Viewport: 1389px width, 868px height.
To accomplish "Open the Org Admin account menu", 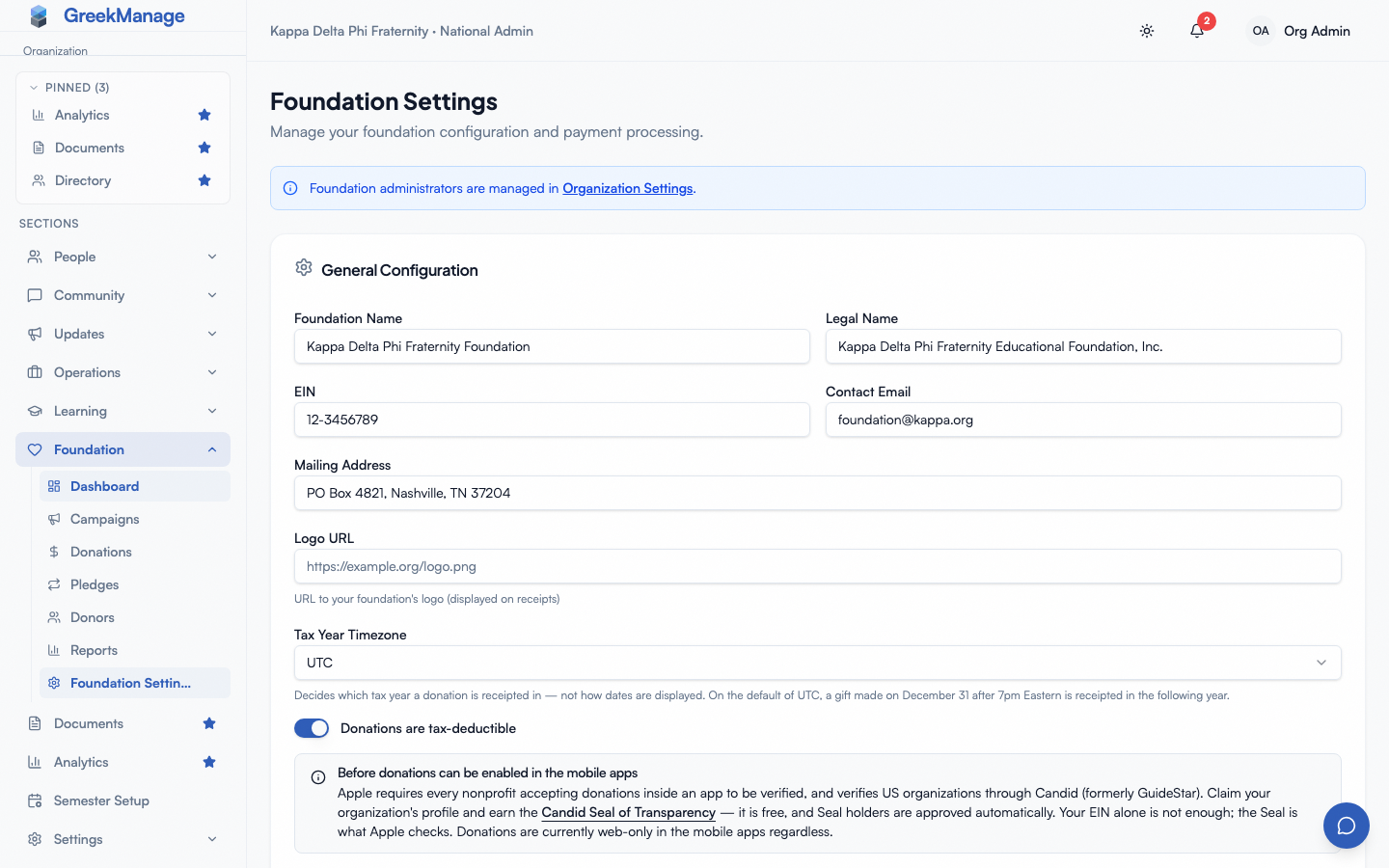I will [1298, 31].
